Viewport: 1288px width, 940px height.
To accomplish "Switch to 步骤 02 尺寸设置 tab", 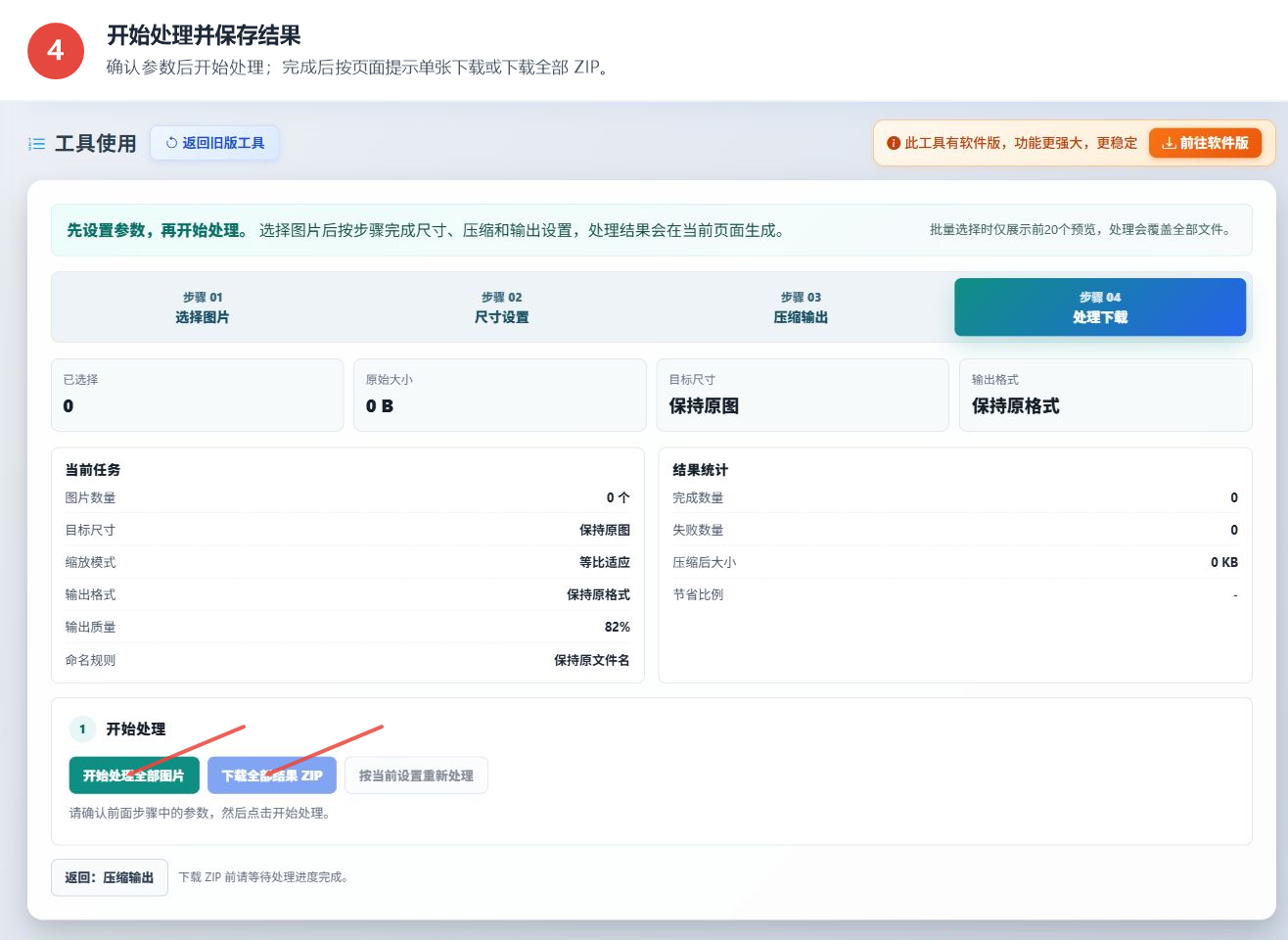I will coord(501,307).
